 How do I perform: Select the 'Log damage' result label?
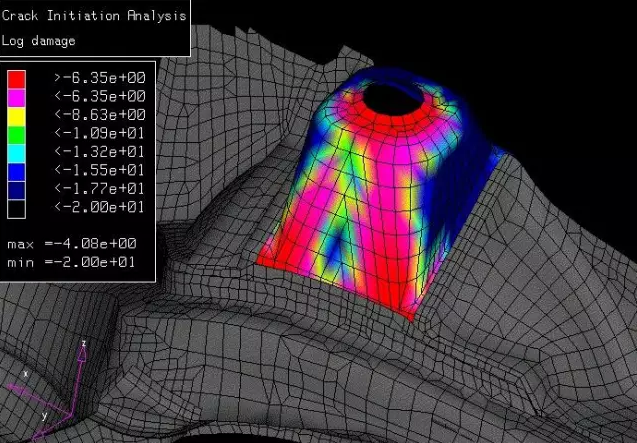[39, 40]
